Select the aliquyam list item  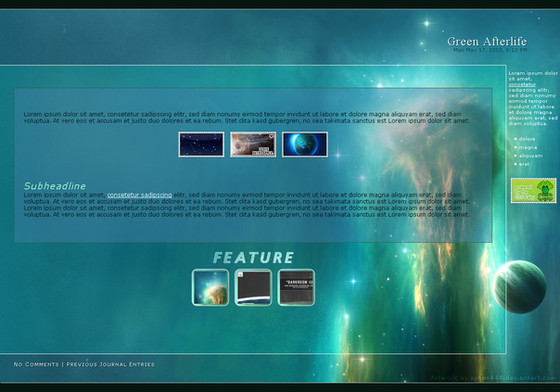tap(530, 156)
